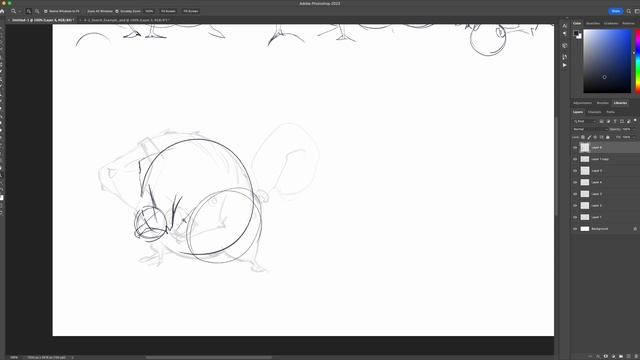The image size is (640, 360).
Task: Click the Create new layer icon
Action: 629,356
